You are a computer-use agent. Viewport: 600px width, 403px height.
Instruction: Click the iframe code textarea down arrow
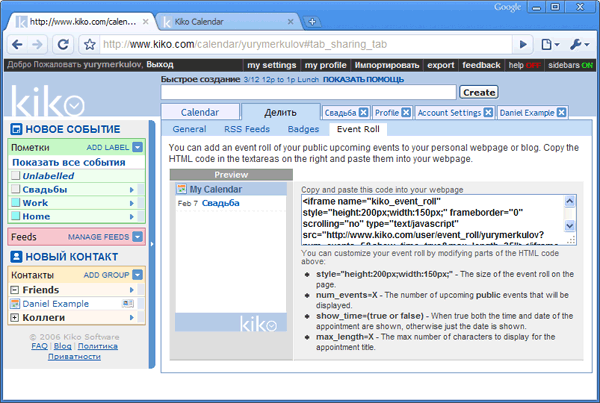pyautogui.click(x=569, y=226)
